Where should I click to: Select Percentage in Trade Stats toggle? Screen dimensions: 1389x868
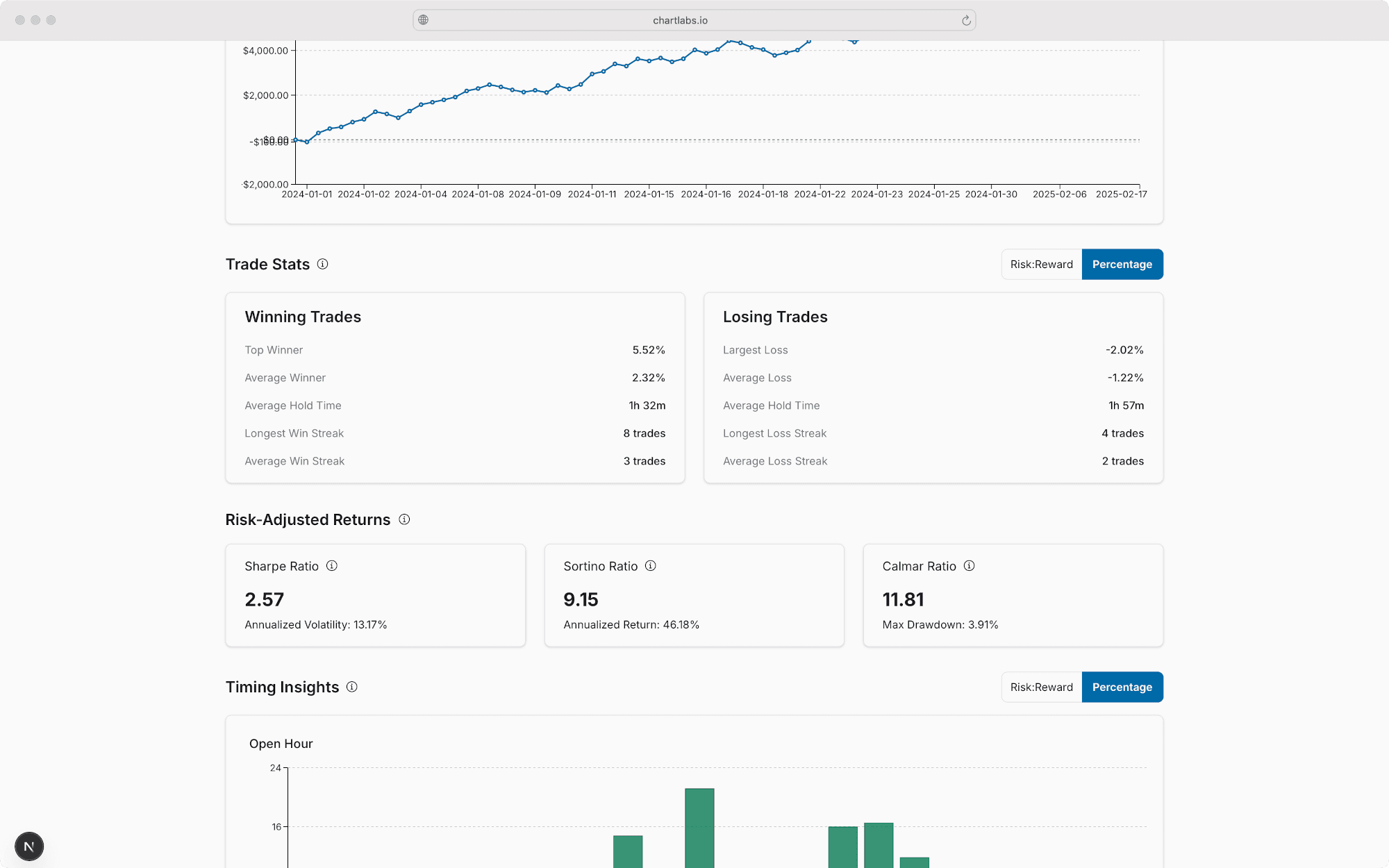tap(1122, 265)
